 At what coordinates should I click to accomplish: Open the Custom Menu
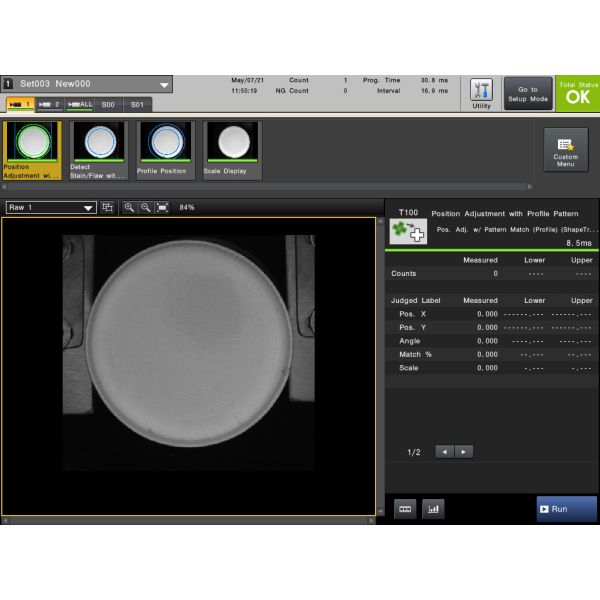(x=565, y=150)
